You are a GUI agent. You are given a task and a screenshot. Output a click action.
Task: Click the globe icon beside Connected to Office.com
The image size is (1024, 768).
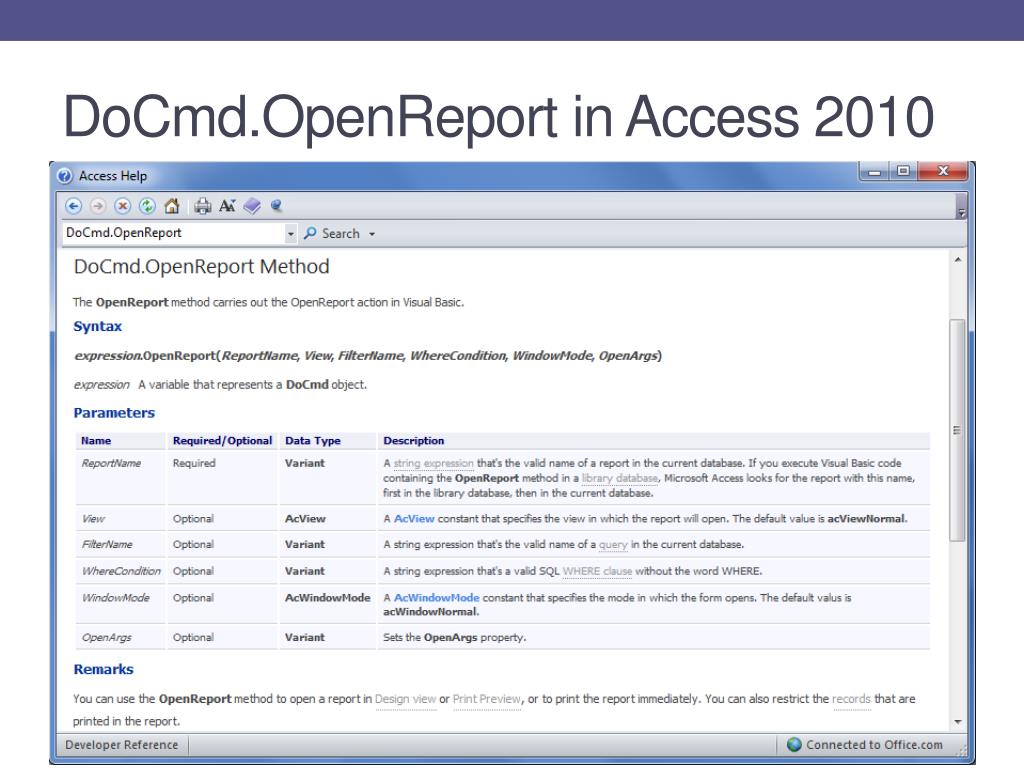(x=794, y=744)
